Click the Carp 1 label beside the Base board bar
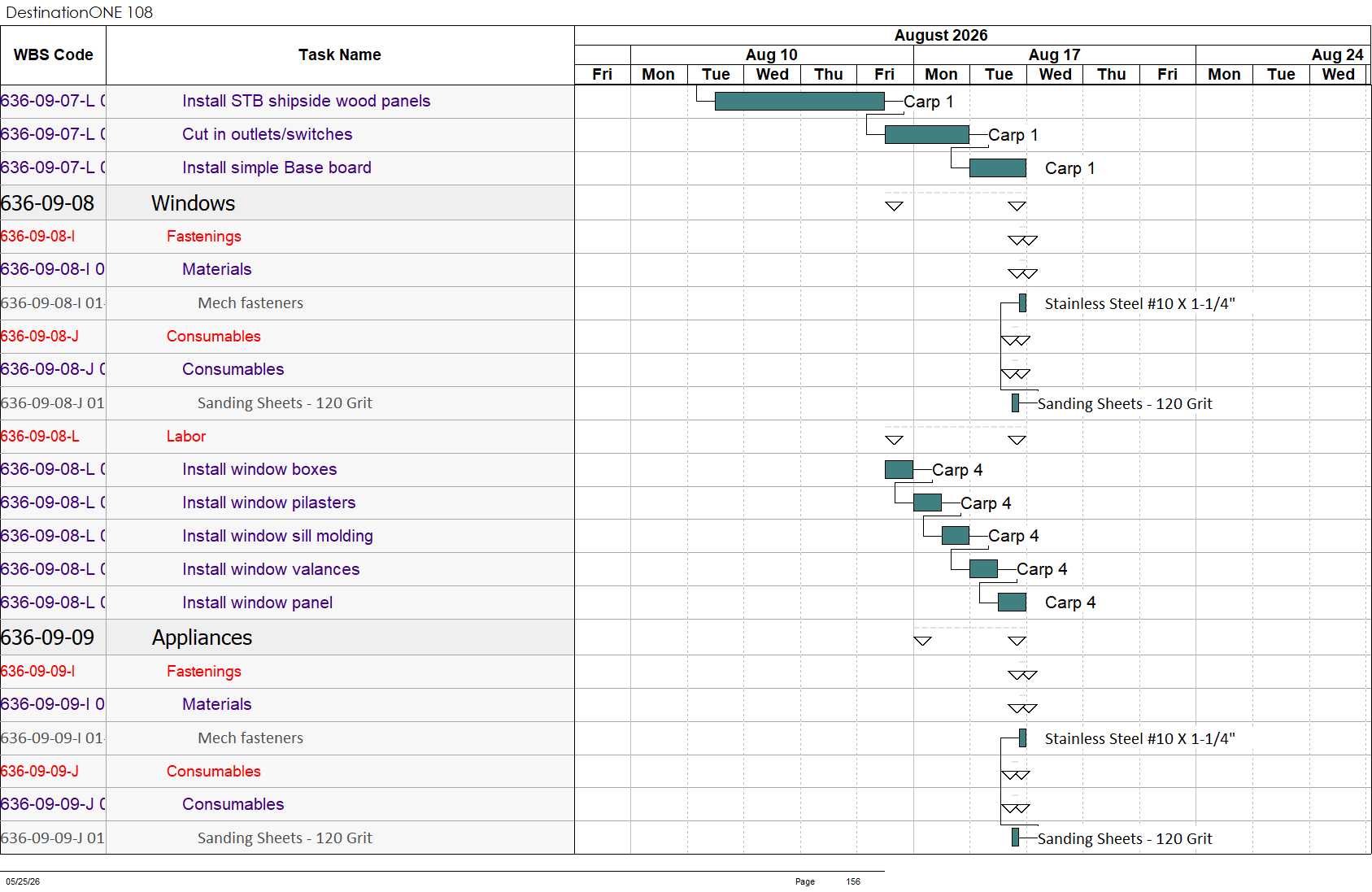Screen dimensions: 1372x892 [x=1070, y=168]
